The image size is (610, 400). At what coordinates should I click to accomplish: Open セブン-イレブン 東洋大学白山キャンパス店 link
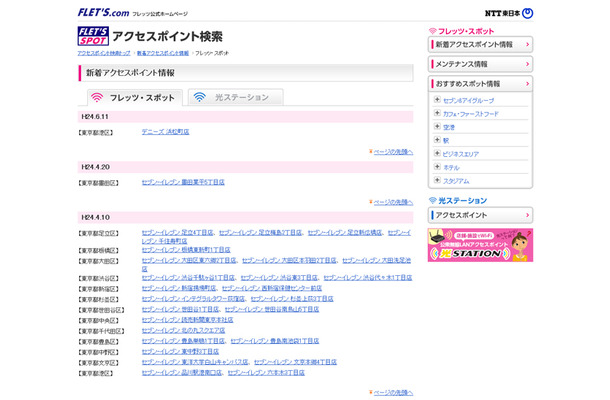(195, 362)
